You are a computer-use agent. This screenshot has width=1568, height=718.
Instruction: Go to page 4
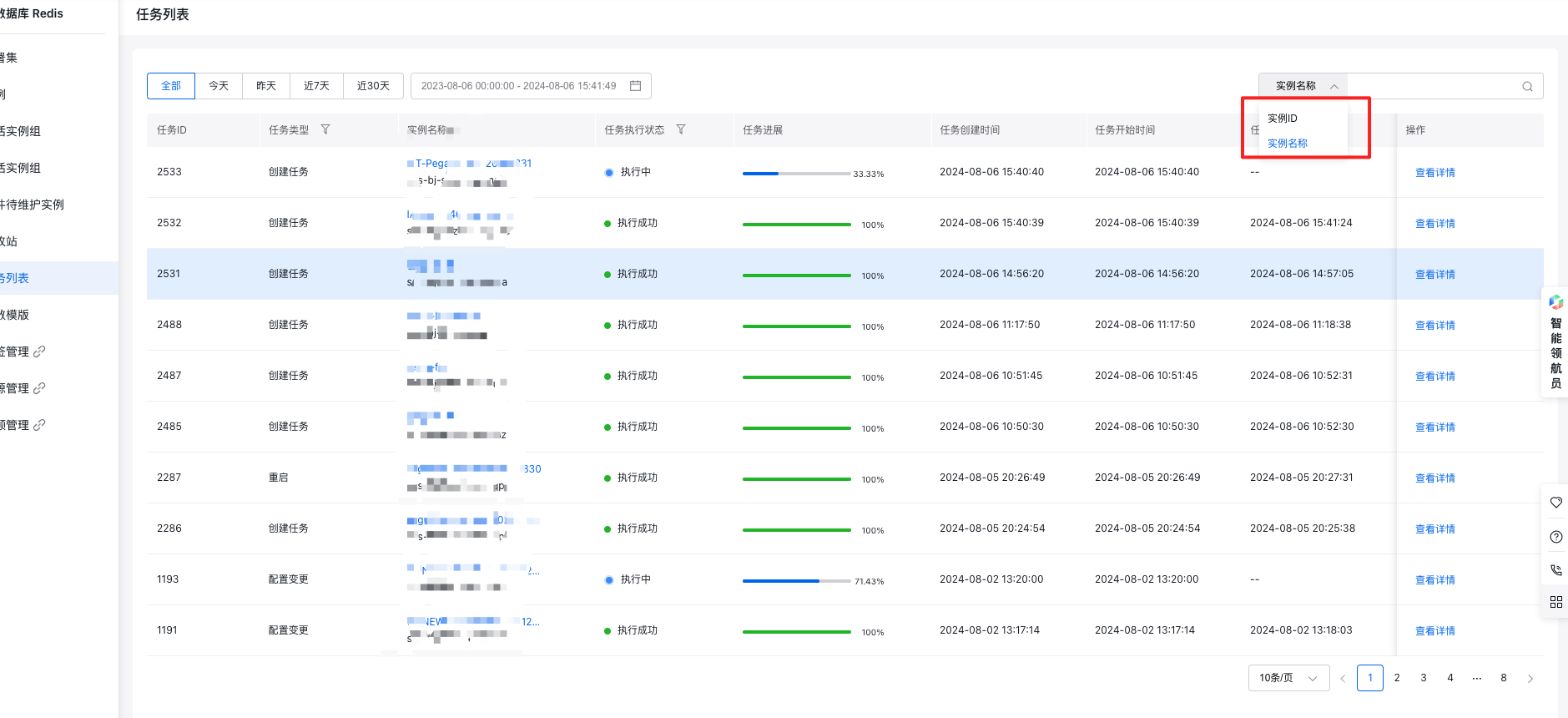[x=1450, y=678]
